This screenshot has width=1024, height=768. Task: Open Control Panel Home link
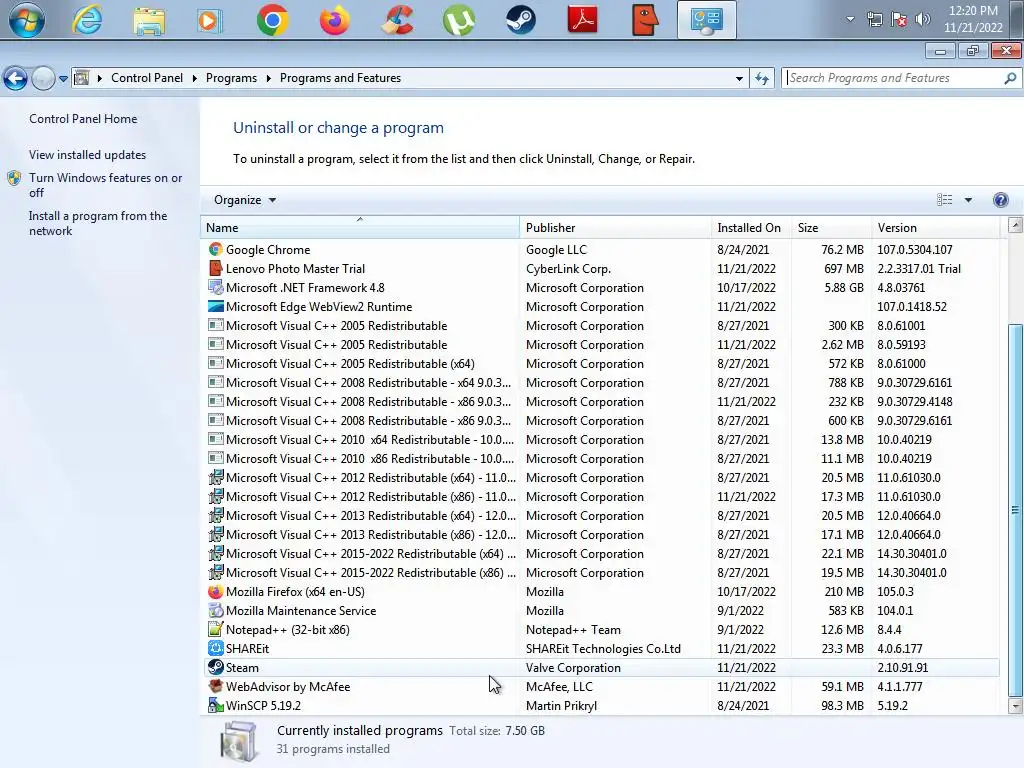(x=83, y=119)
